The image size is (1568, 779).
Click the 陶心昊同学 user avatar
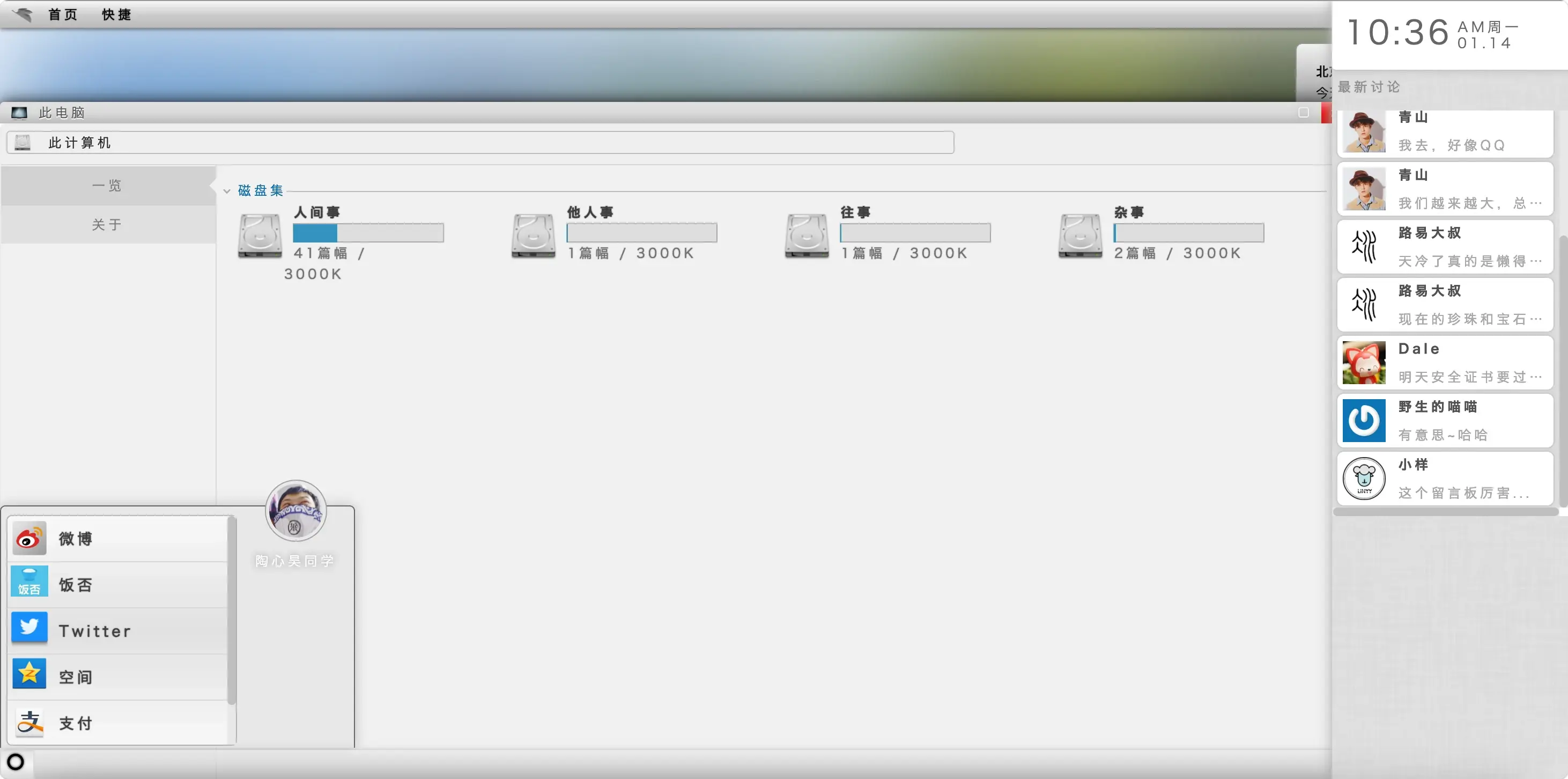pos(296,511)
